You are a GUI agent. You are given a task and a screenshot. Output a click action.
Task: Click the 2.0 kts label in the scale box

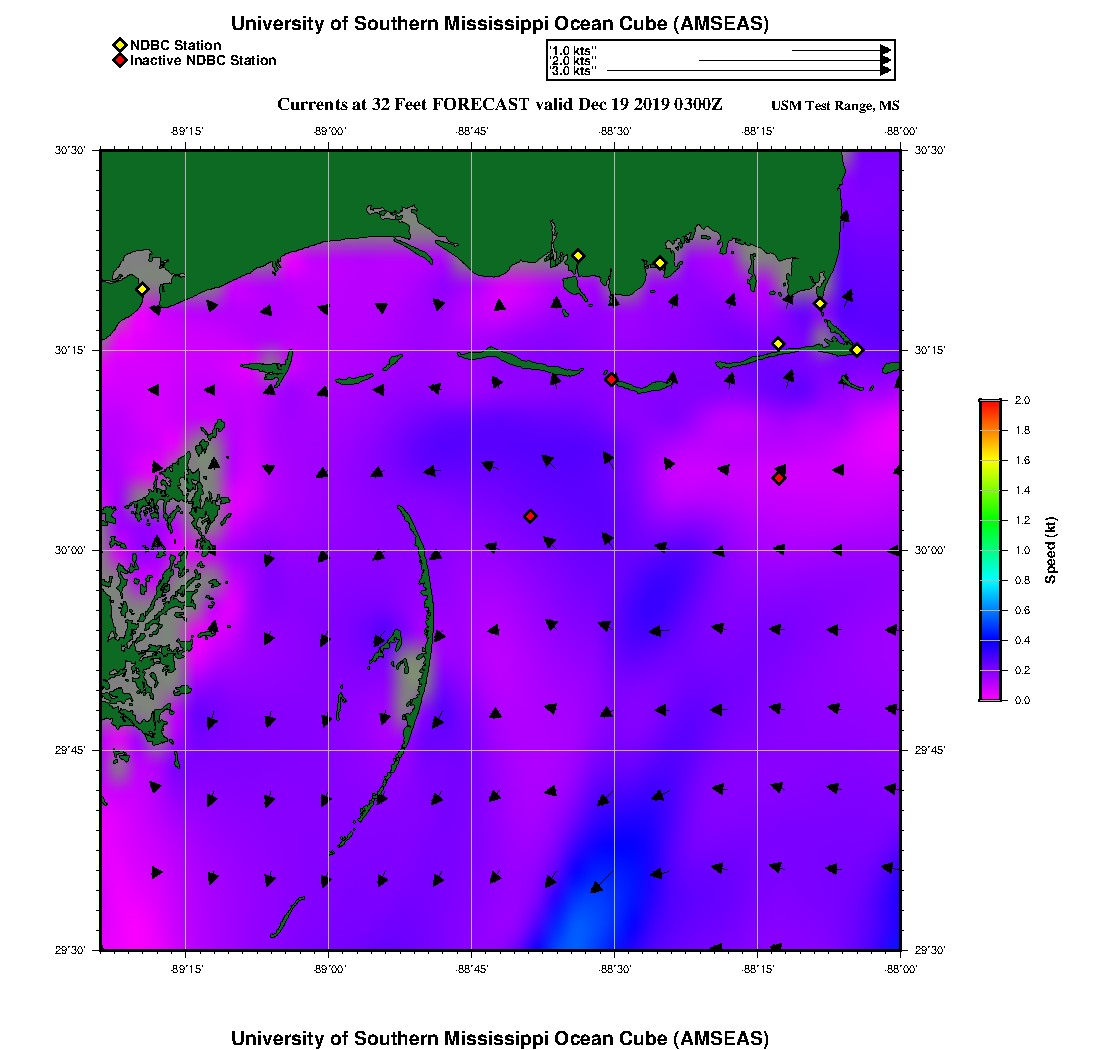pyautogui.click(x=574, y=60)
